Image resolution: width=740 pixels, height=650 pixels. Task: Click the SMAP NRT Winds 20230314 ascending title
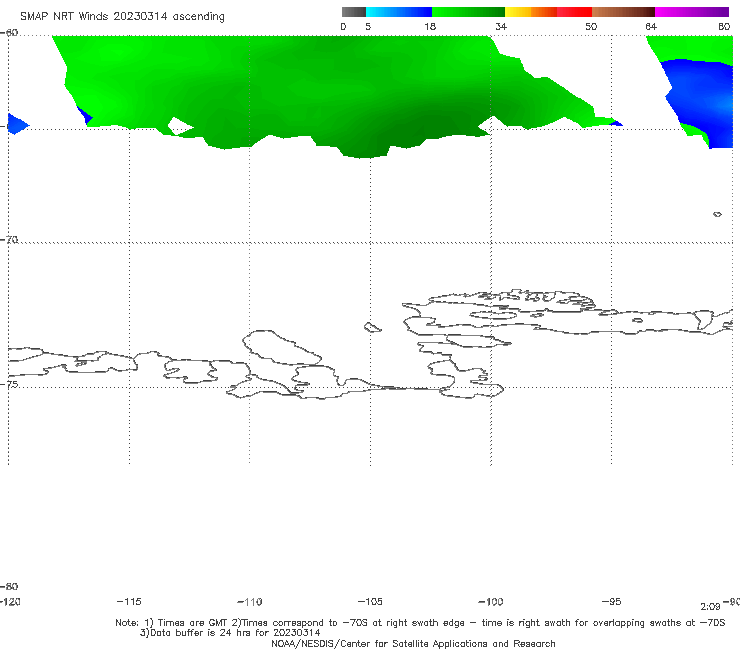point(122,16)
